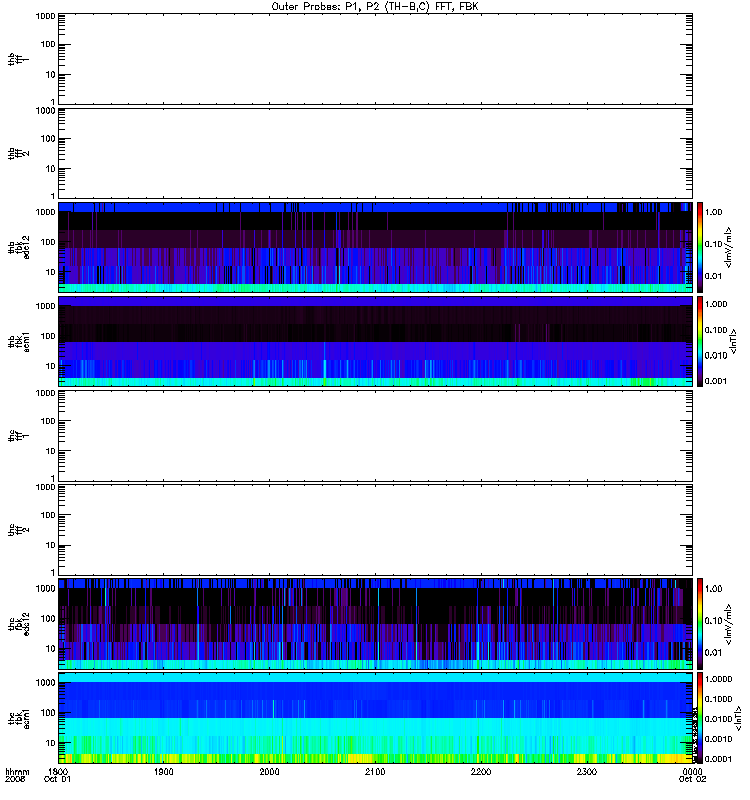Click '0.001' on the thb scm1 color scale

[x=716, y=381]
